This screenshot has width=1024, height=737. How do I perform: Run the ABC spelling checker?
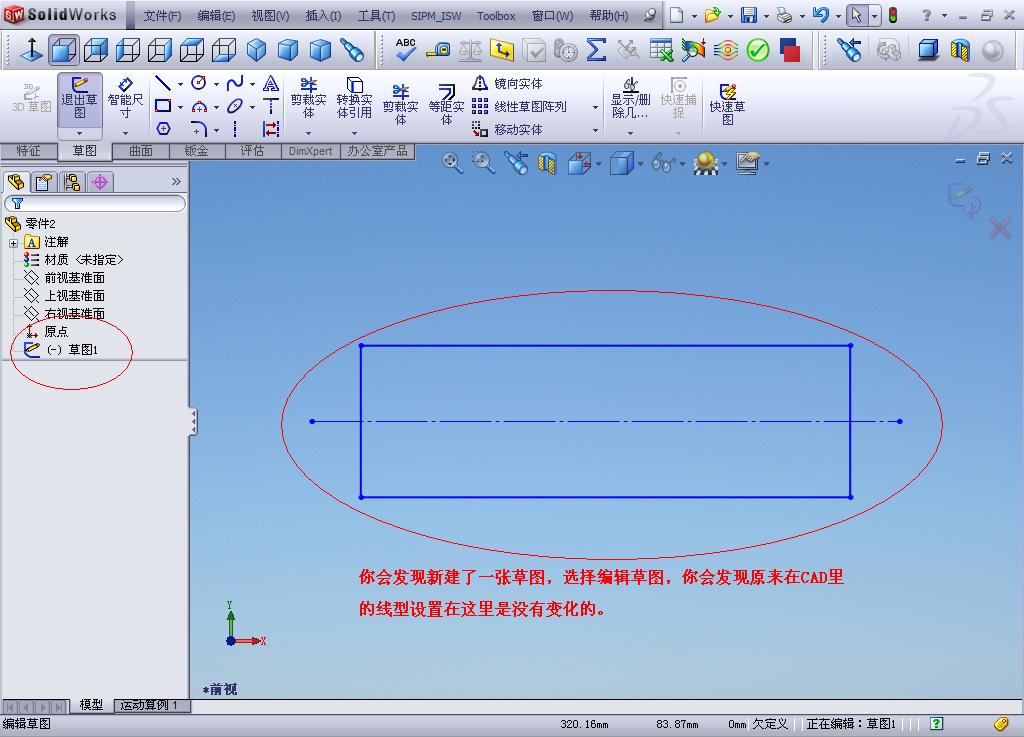406,50
